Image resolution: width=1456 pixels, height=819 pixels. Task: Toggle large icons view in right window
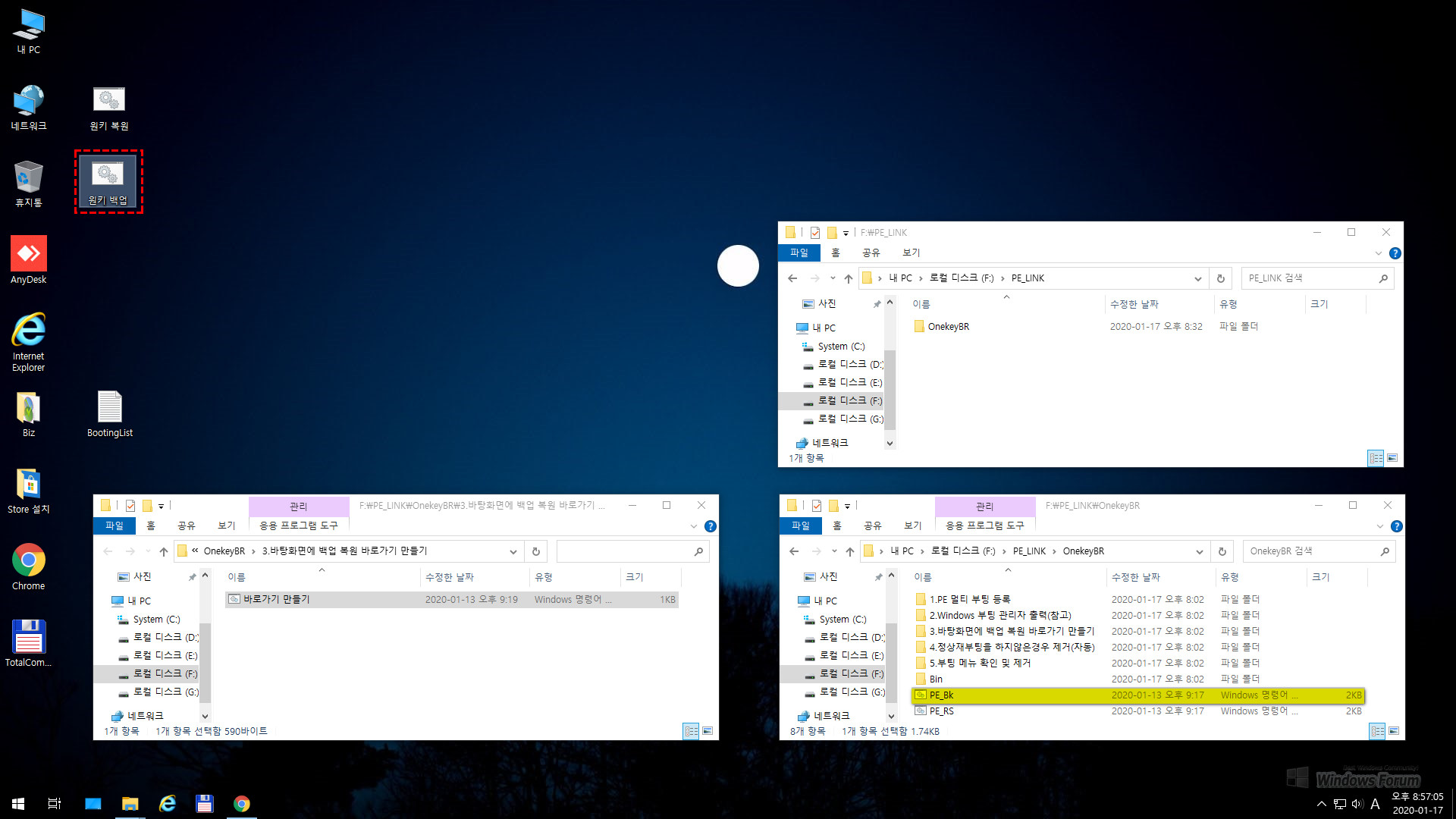pos(1394,731)
